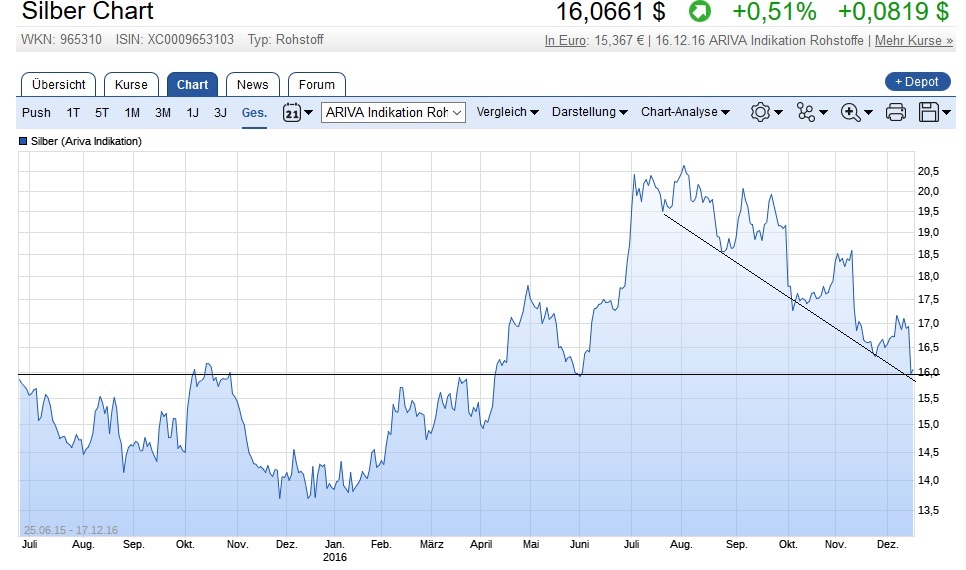Click the 20,5 axis value label
This screenshot has height=570, width=966.
coord(928,171)
